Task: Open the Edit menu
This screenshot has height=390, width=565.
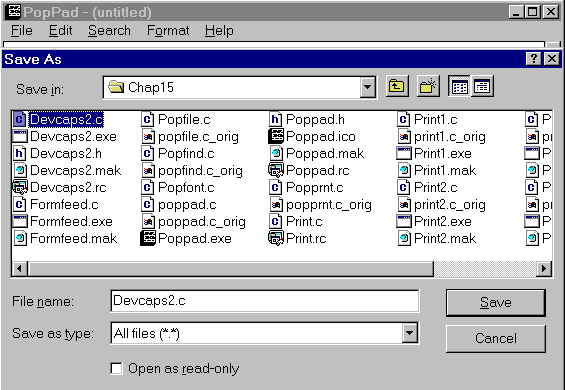Action: tap(61, 31)
